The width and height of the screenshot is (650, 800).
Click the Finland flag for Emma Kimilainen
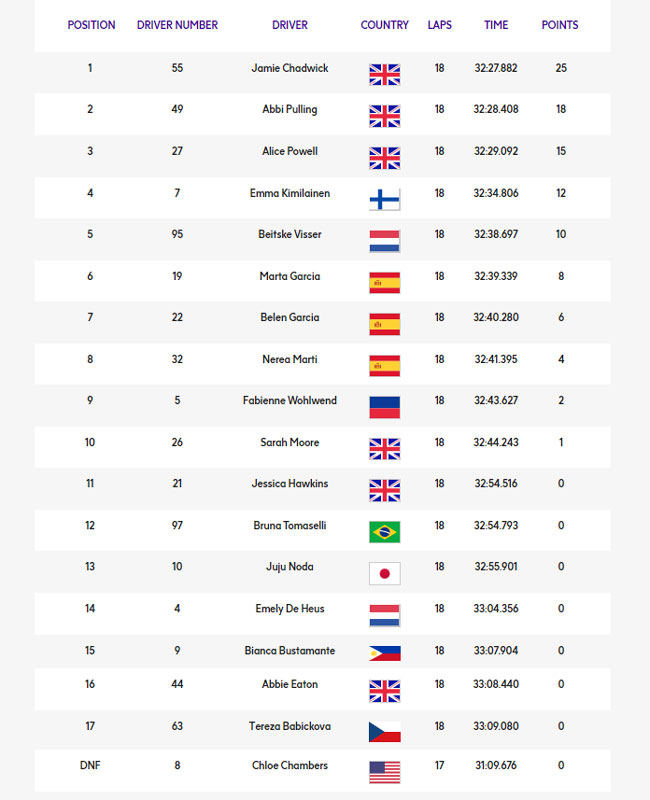point(385,199)
